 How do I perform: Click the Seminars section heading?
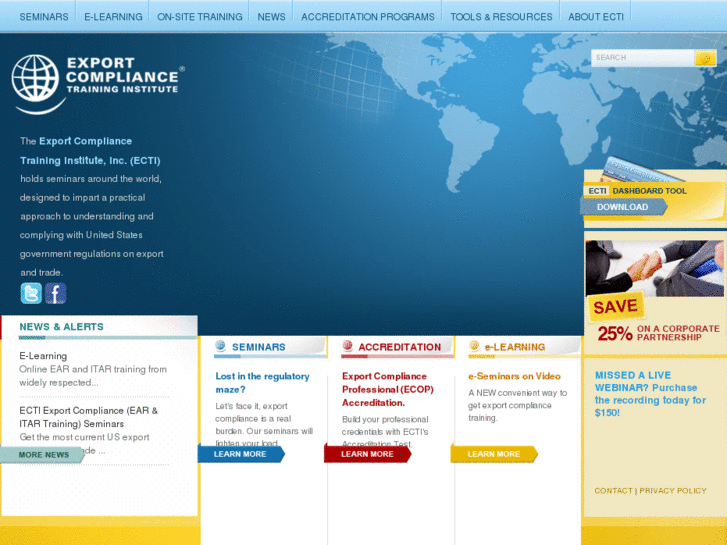(259, 347)
